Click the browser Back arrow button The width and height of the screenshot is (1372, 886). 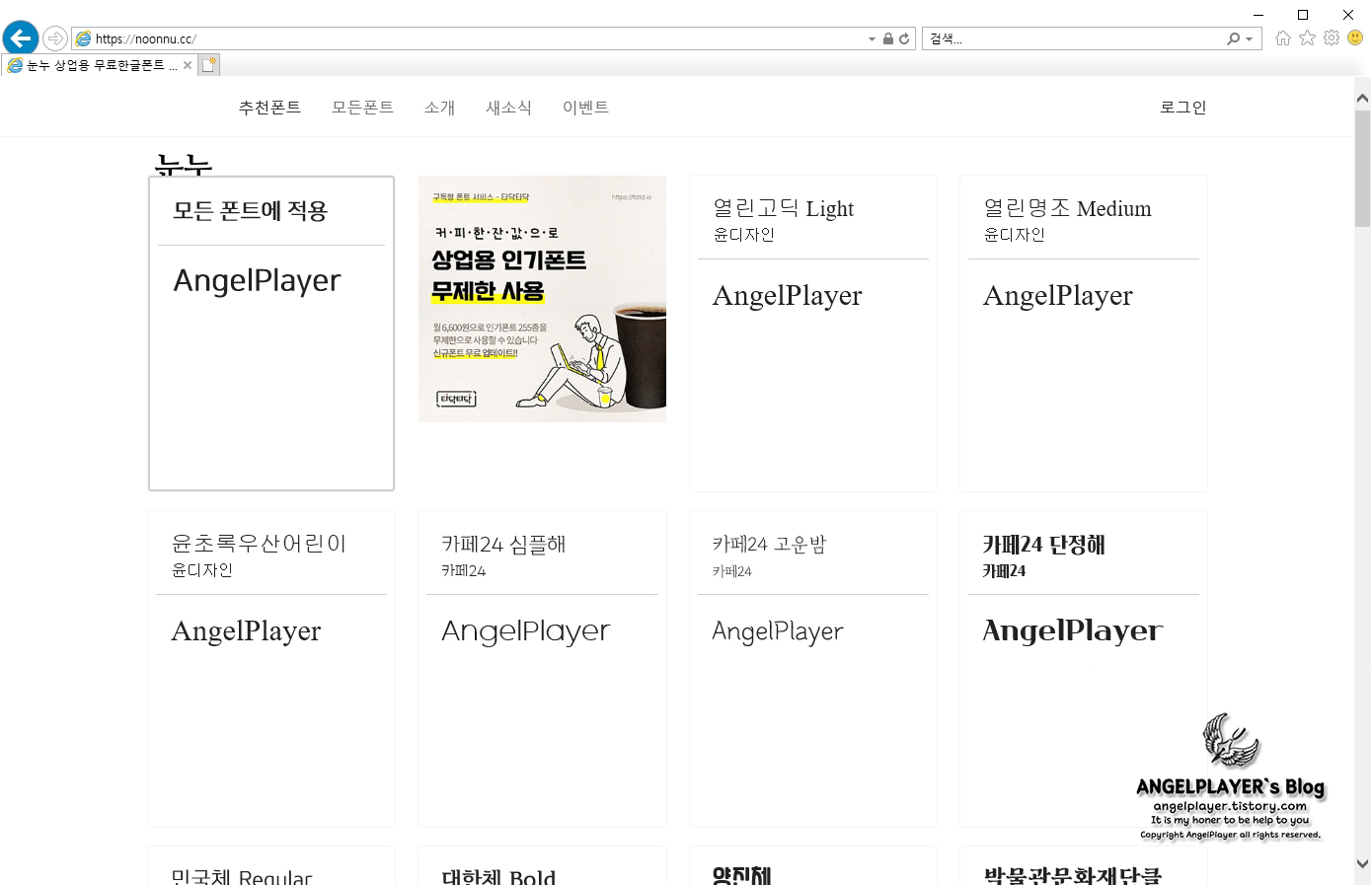pos(21,38)
